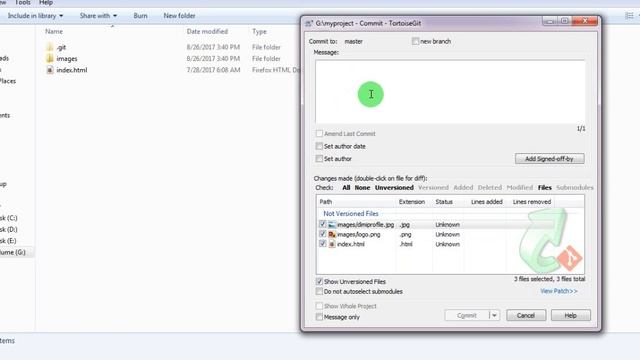Open Share with dropdown in Explorer
This screenshot has width=640, height=360.
click(98, 16)
